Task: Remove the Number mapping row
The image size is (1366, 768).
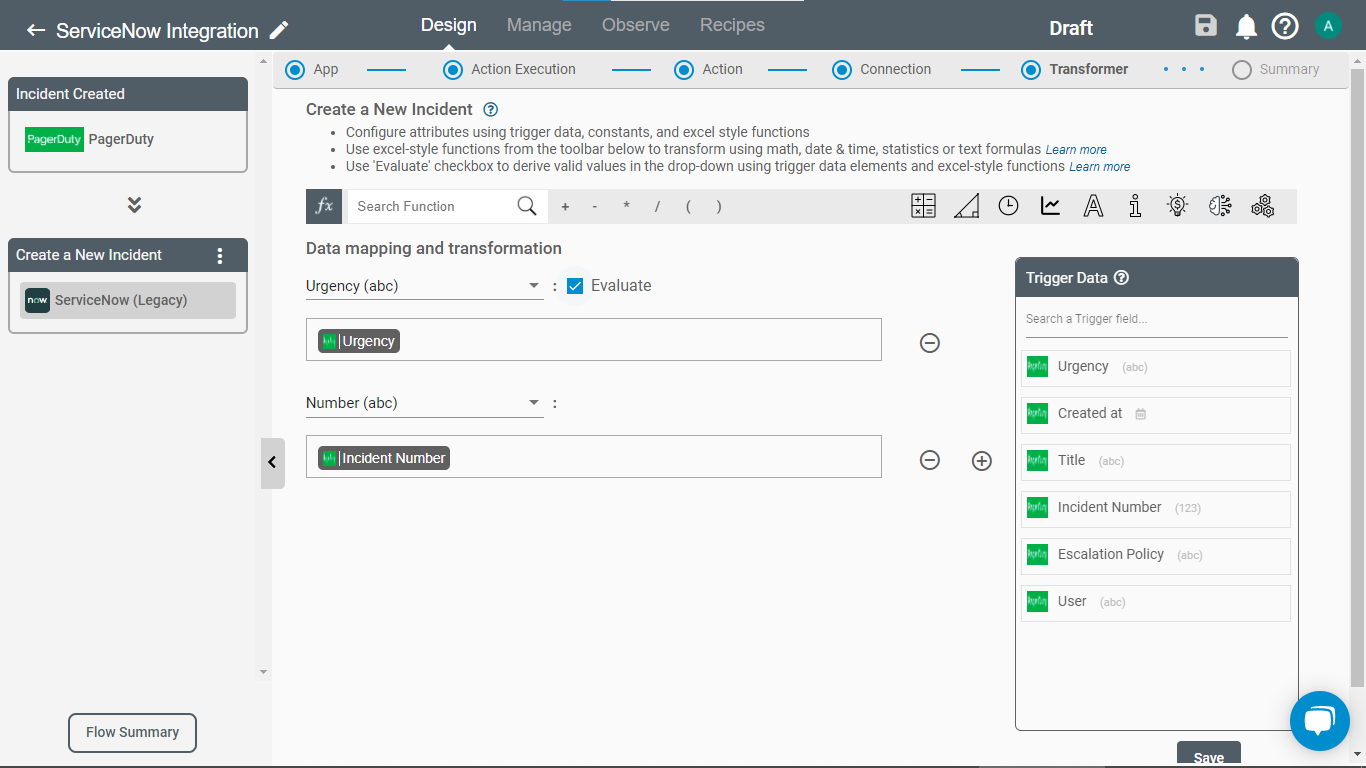Action: [x=930, y=460]
